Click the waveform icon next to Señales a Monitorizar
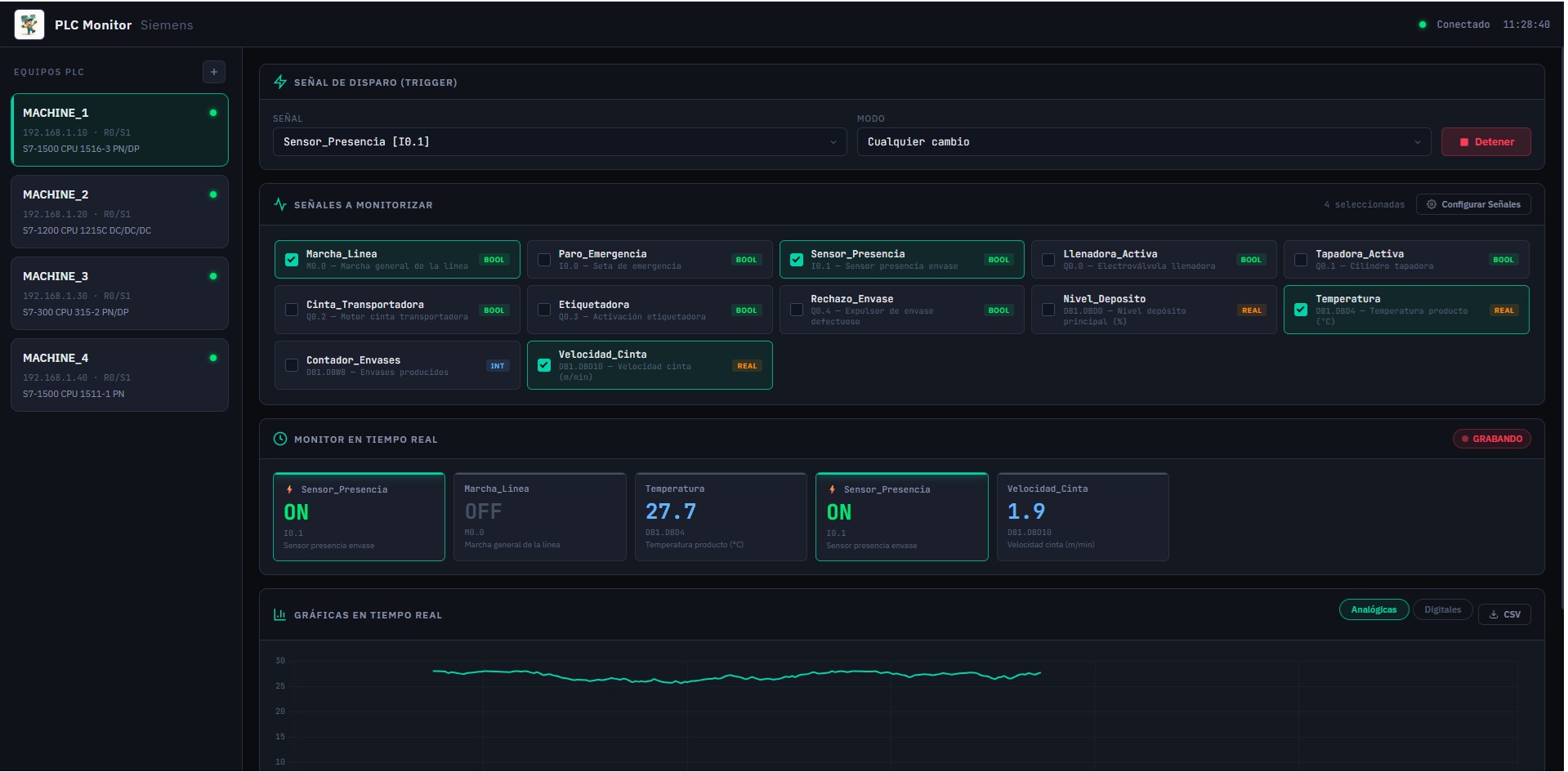Viewport: 1568px width, 772px height. (280, 204)
